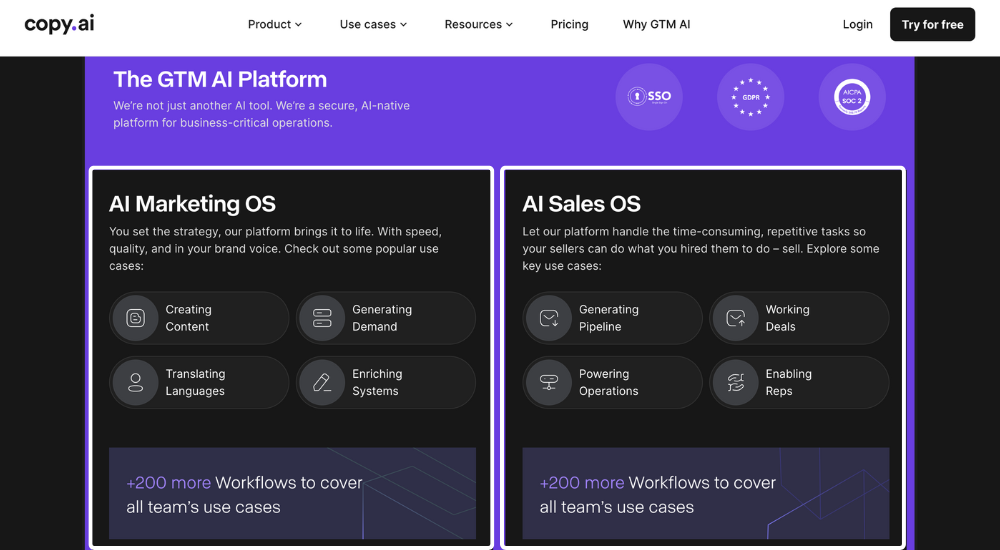
Task: Open the Generating Demand use case
Action: point(386,318)
